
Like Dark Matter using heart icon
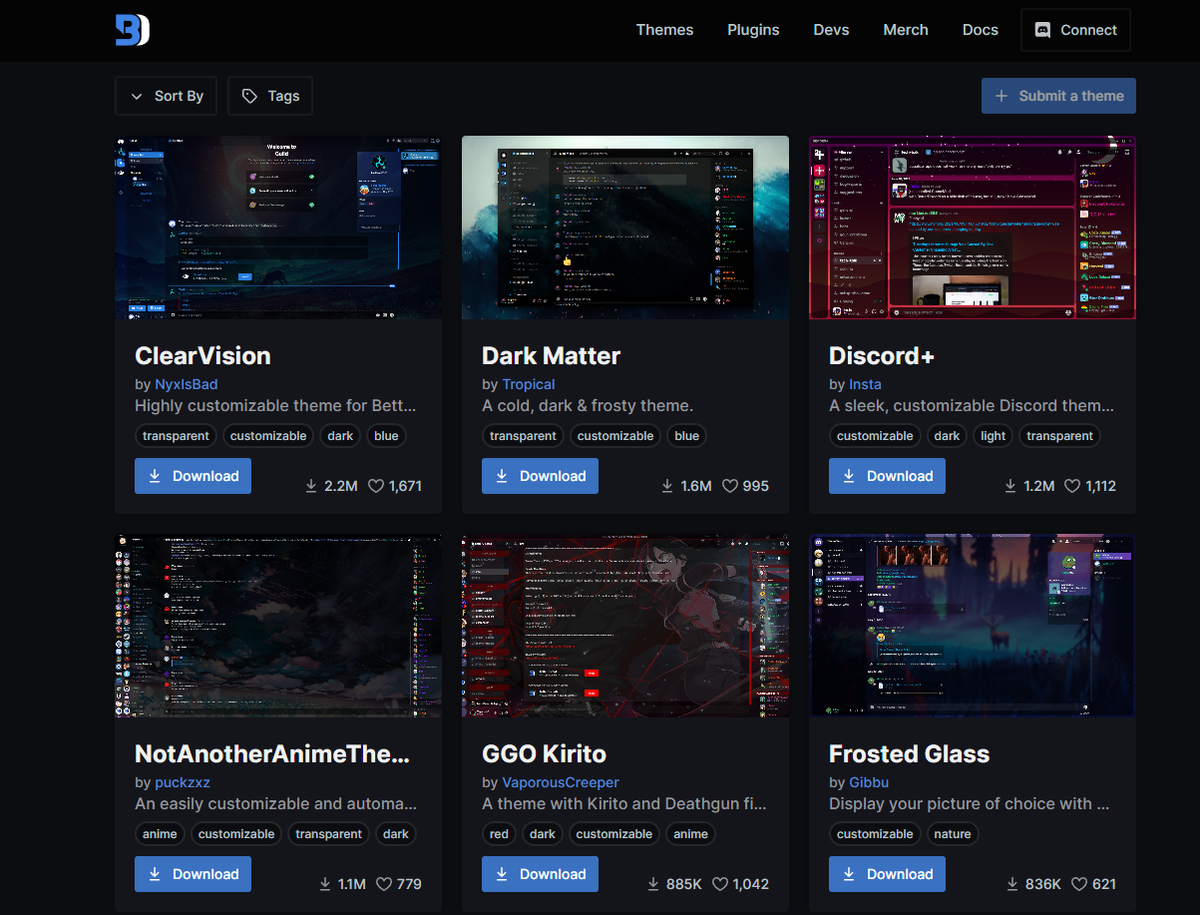pos(730,486)
